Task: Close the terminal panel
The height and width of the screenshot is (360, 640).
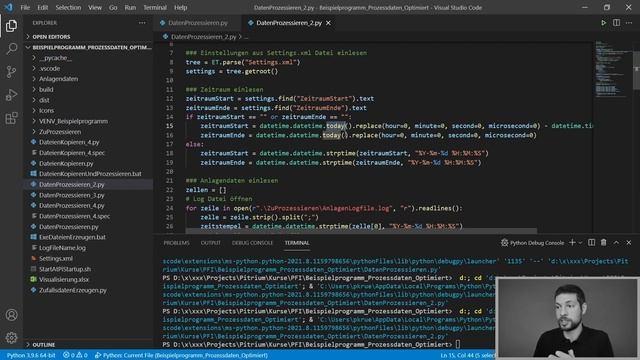Action: point(629,242)
